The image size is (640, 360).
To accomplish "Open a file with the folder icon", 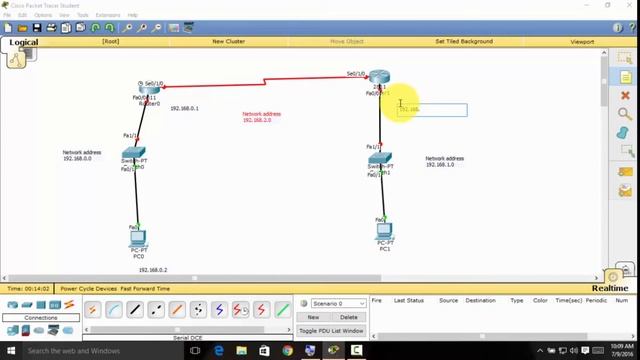I will click(x=22, y=28).
